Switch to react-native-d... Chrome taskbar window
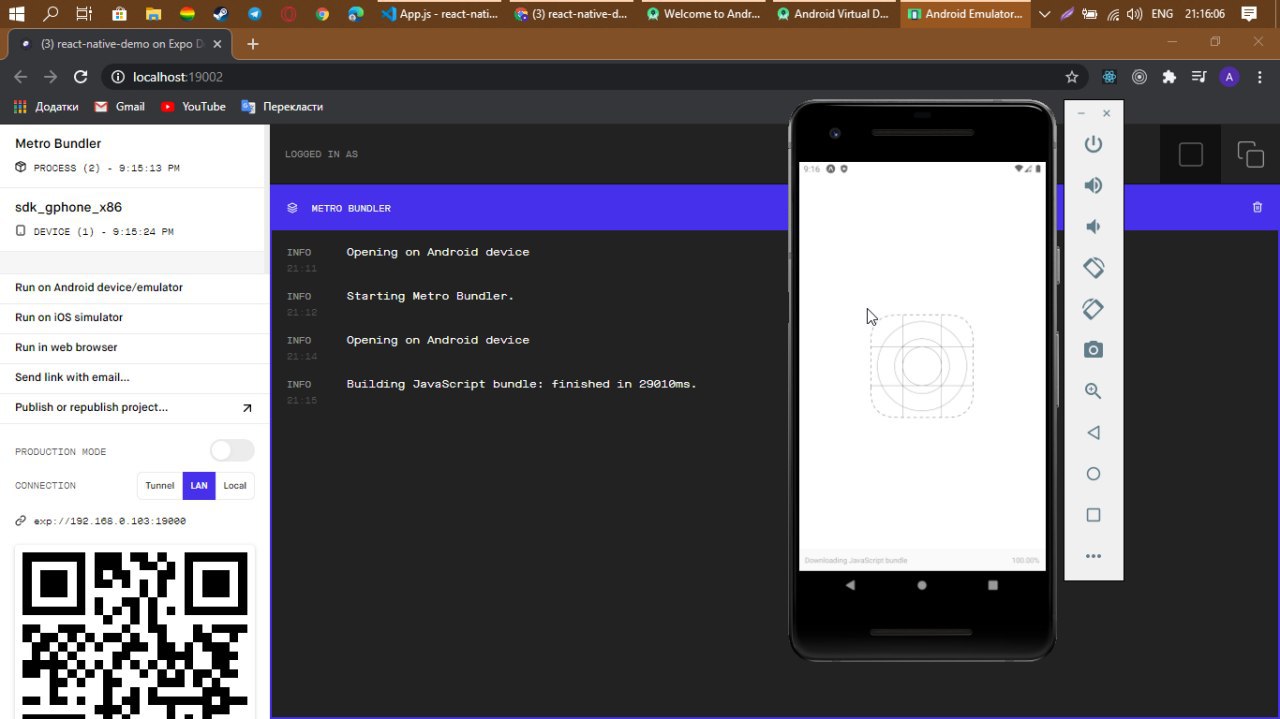Screen dimensions: 1280x719 (573, 14)
